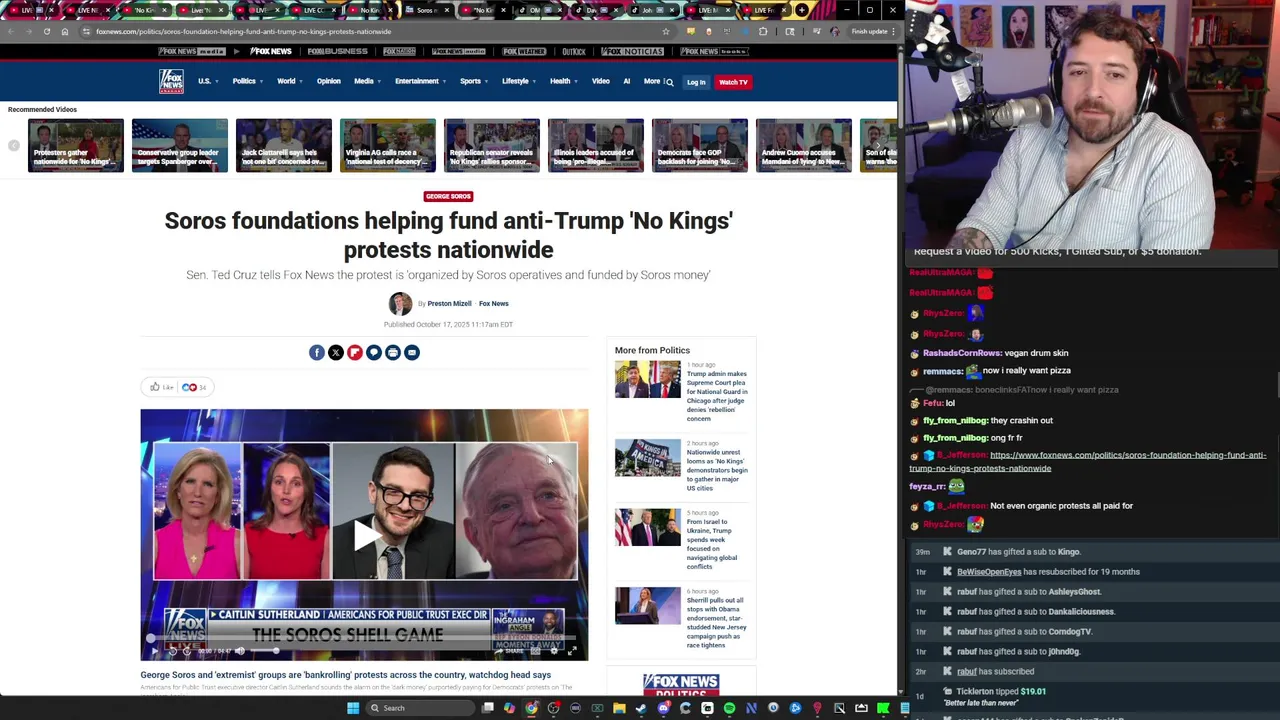Open the Opinion section

point(328,81)
